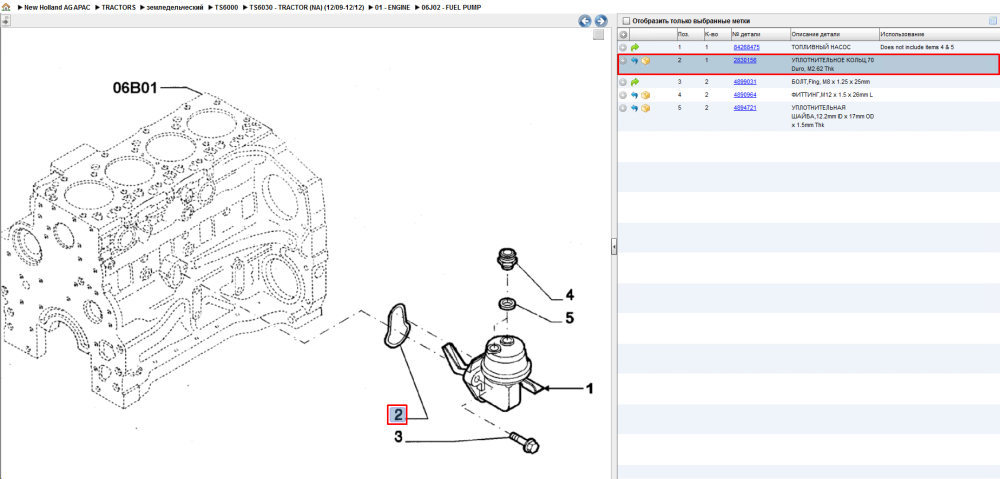Go to the home page icon
1000x479 pixels.
(x=6, y=6)
